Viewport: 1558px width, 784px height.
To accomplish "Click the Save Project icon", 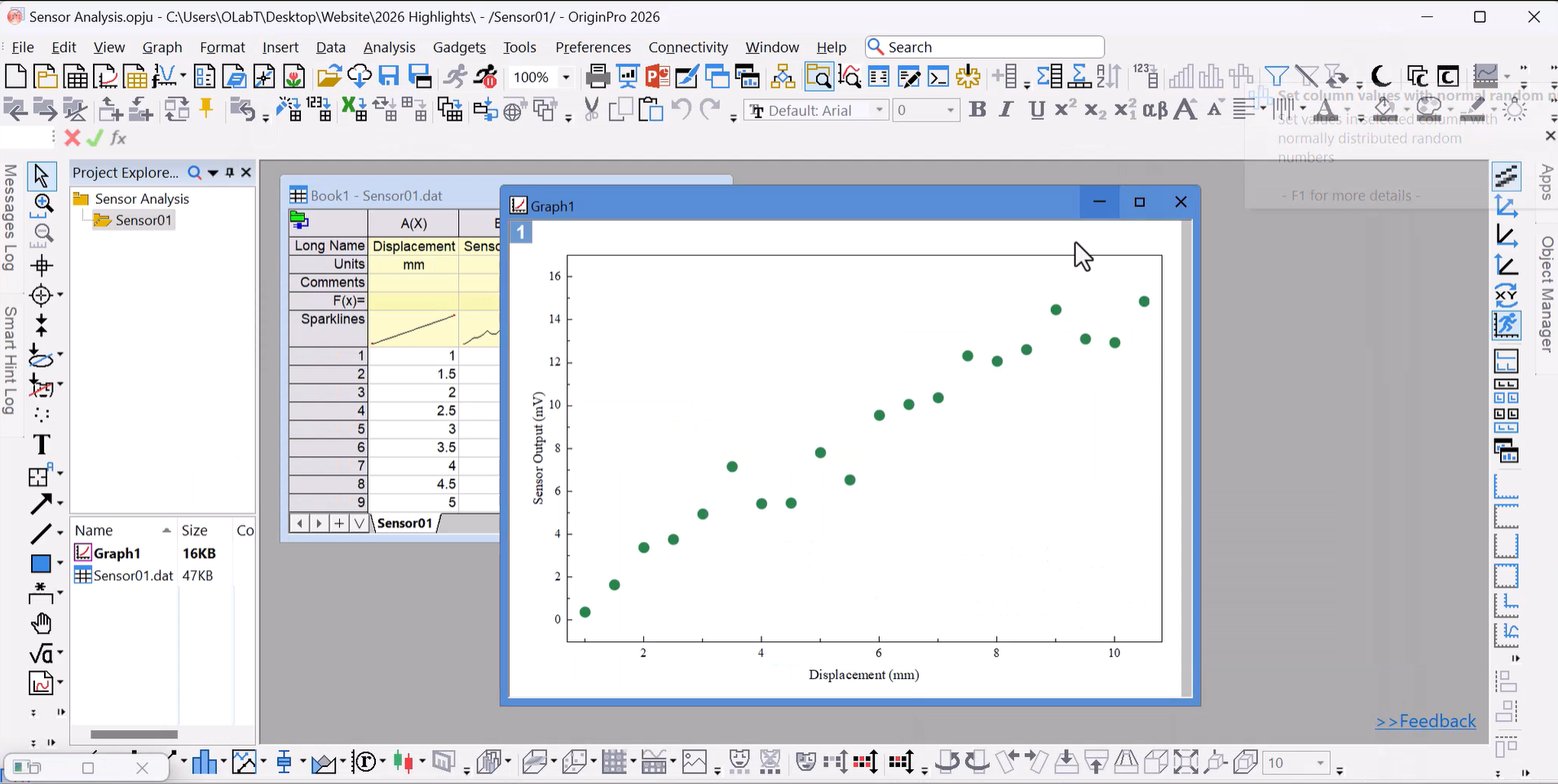I will click(390, 77).
